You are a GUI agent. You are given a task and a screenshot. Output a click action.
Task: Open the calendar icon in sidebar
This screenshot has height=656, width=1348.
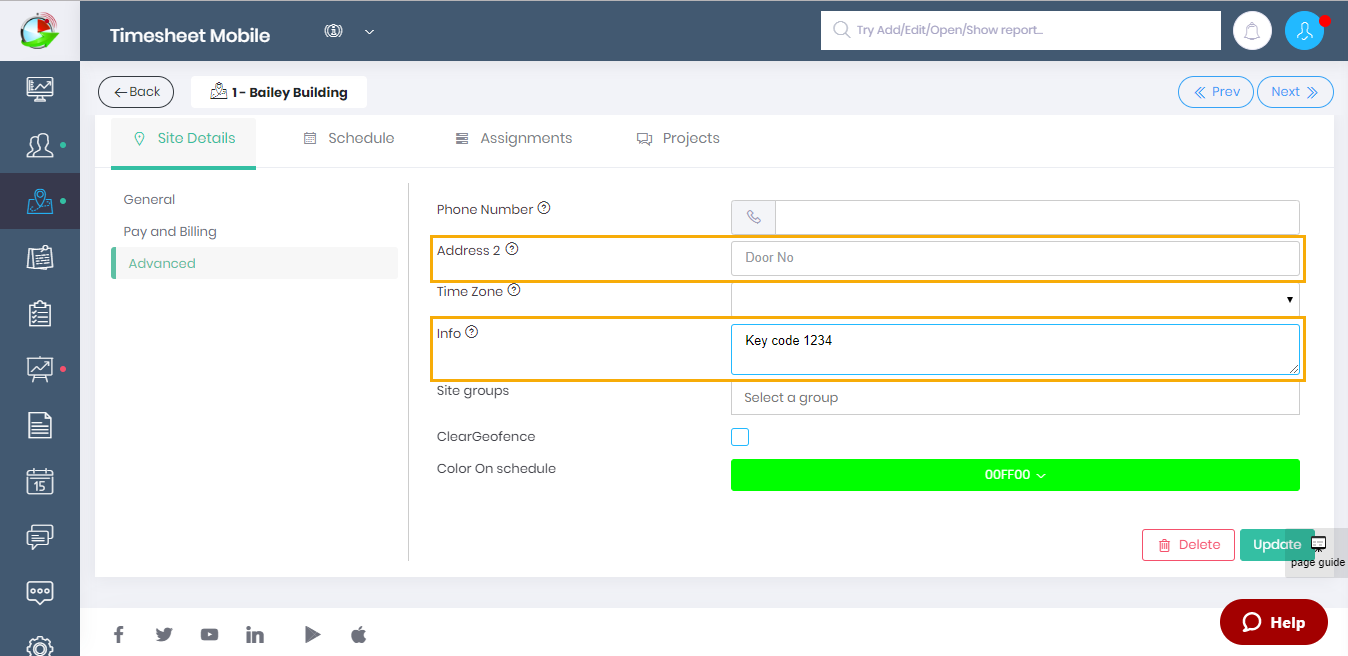(40, 482)
